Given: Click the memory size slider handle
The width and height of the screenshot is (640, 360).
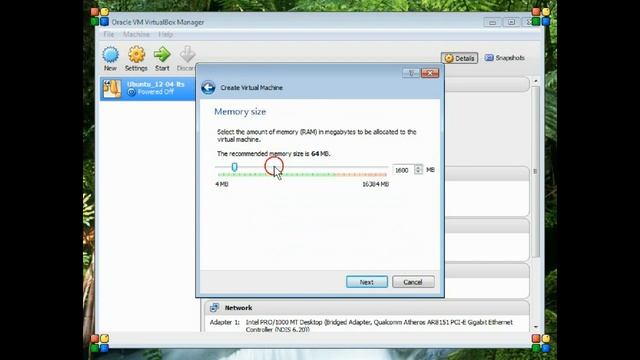Looking at the screenshot, I should pyautogui.click(x=234, y=167).
